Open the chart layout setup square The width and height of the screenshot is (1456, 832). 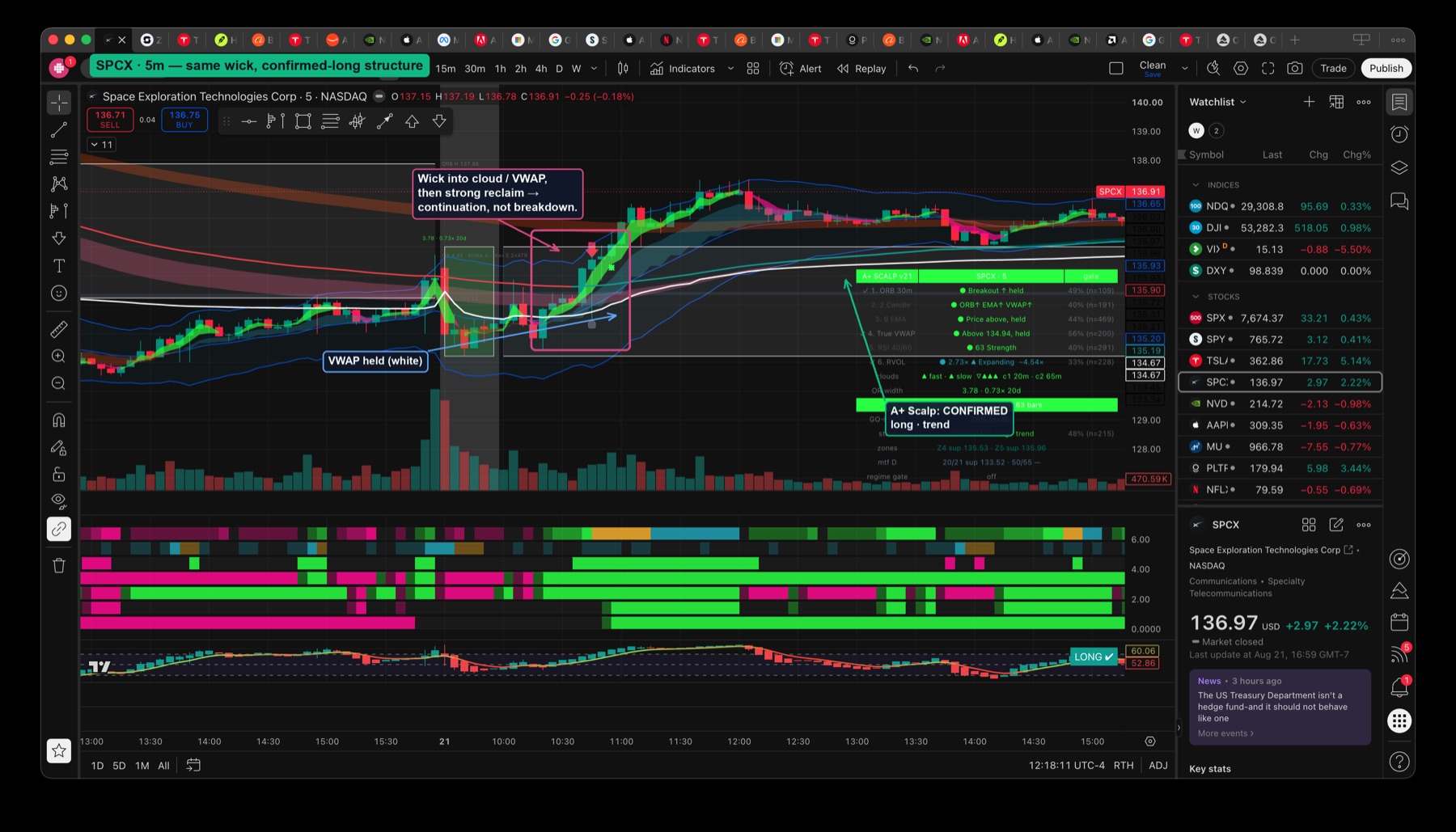coord(1116,69)
